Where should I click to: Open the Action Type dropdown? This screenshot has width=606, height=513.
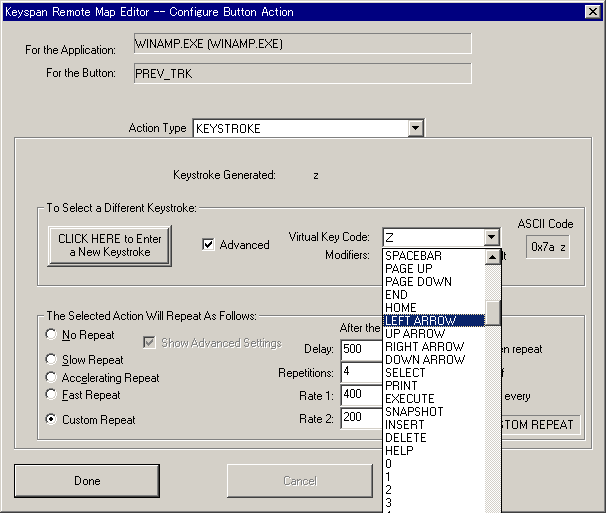(x=415, y=128)
